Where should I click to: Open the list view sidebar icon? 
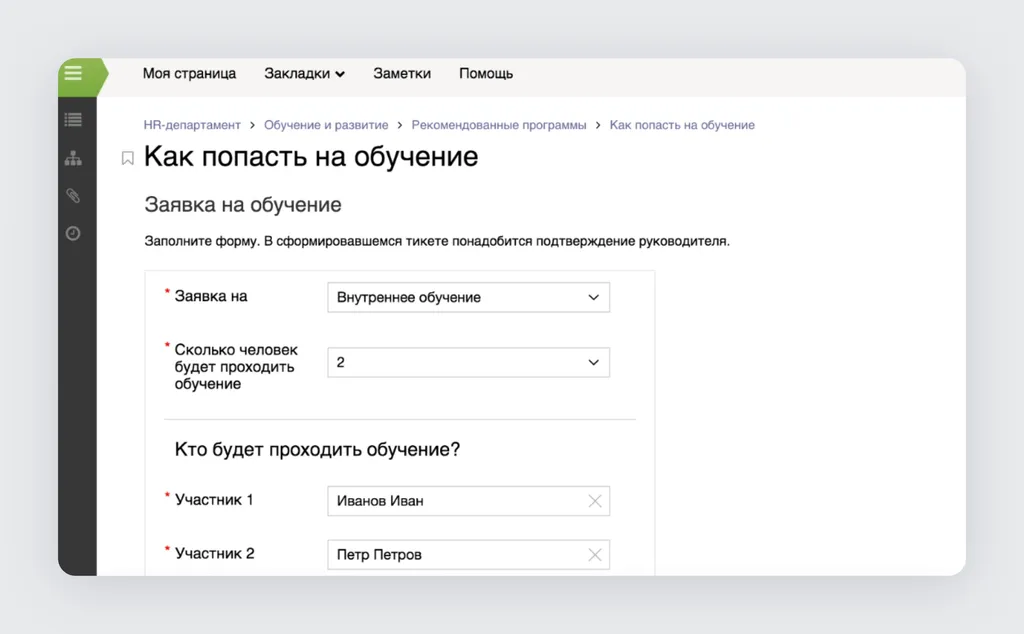[x=73, y=119]
